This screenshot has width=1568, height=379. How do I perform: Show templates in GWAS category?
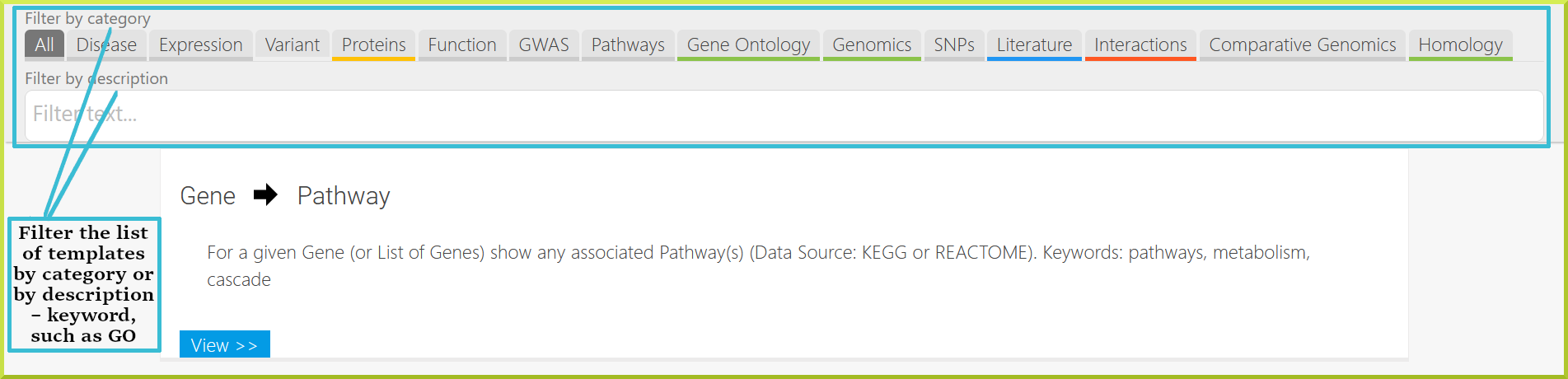tap(543, 45)
